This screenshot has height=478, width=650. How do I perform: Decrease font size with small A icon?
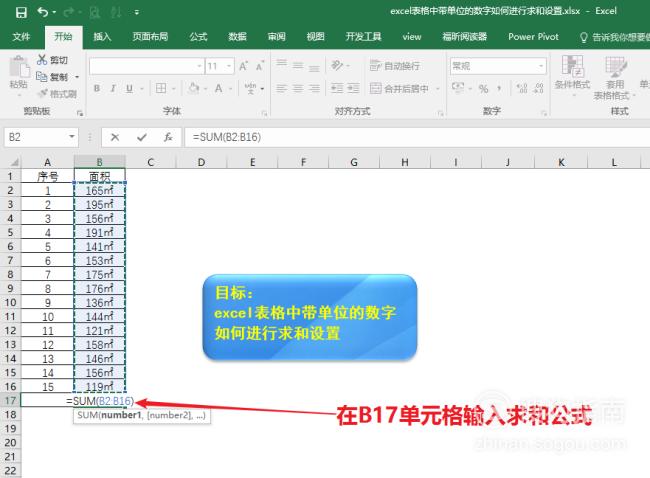tap(260, 66)
